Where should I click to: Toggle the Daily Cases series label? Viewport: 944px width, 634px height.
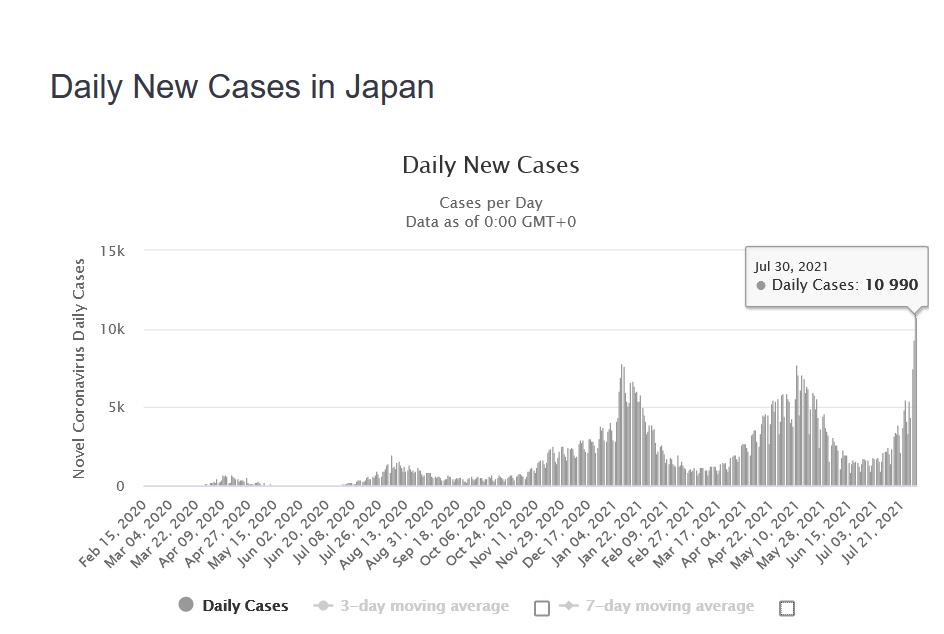pos(245,605)
